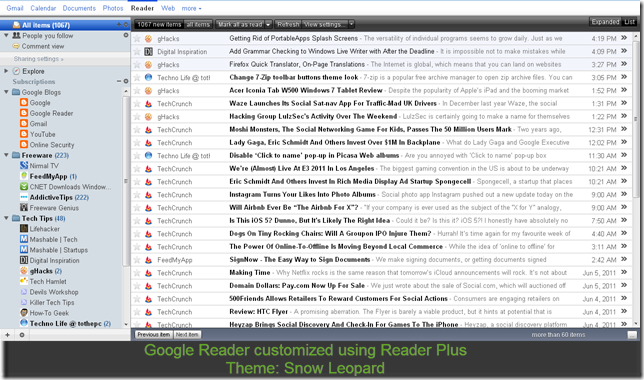The width and height of the screenshot is (644, 380).
Task: Collapse the Tech Tips folder
Action: 6,218
